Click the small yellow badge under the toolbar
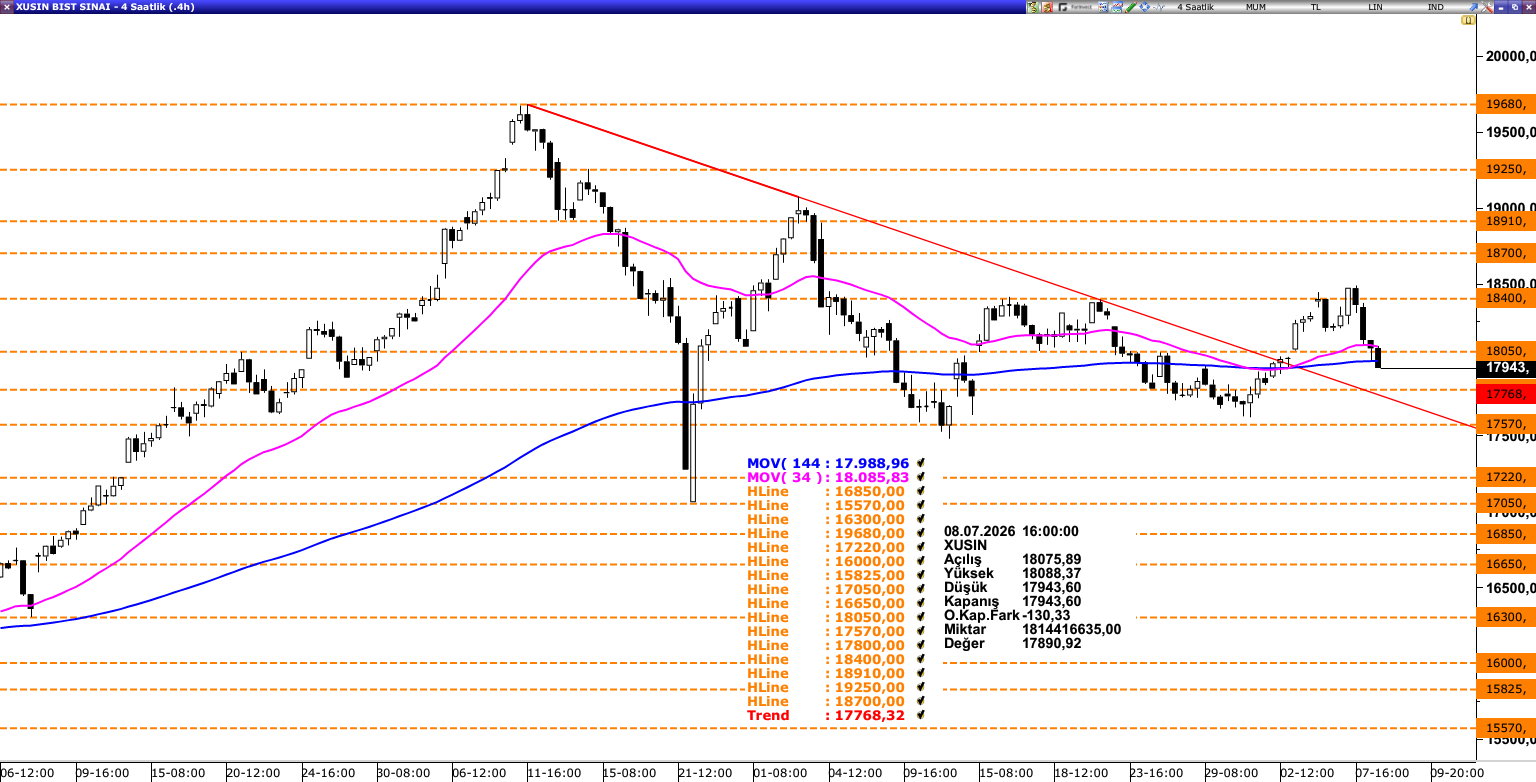Viewport: 1536px width, 782px height. click(1468, 20)
